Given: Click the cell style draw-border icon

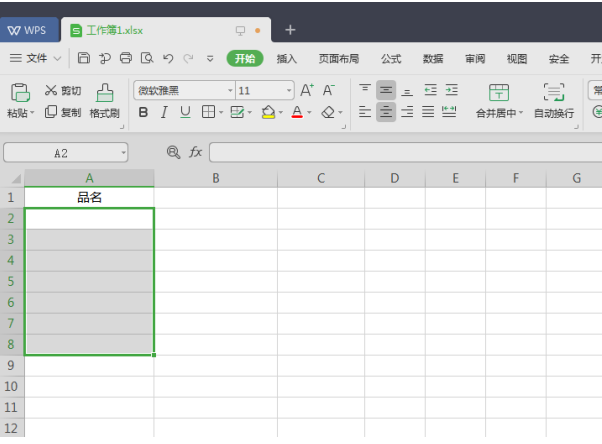Looking at the screenshot, I should point(237,112).
